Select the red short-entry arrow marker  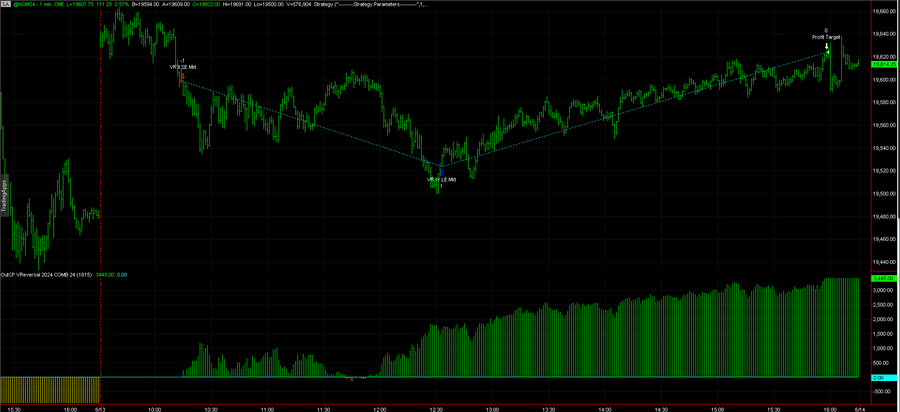click(183, 76)
